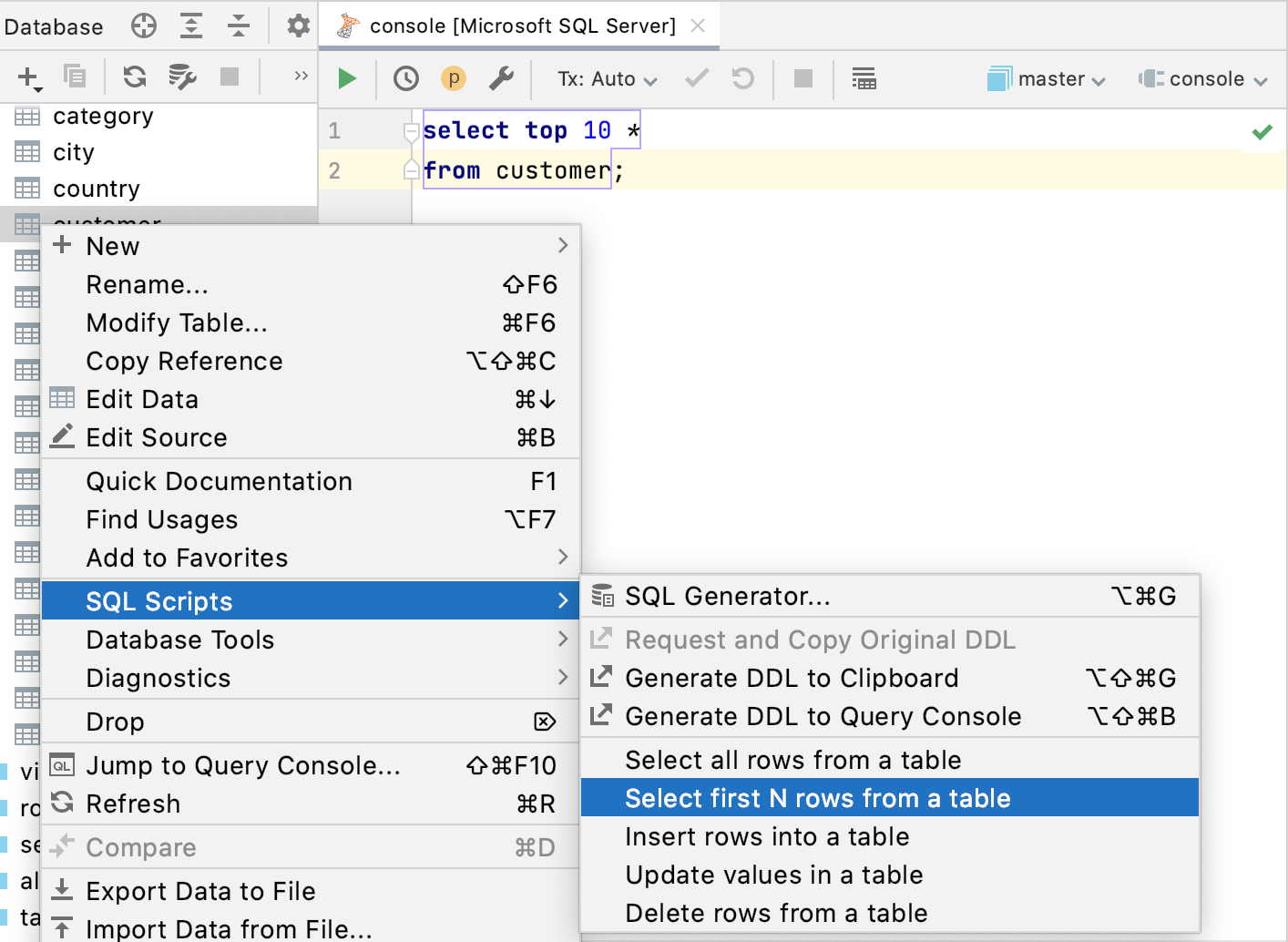Viewport: 1288px width, 942px height.
Task: Roll back the transaction with the undo icon
Action: coord(742,78)
